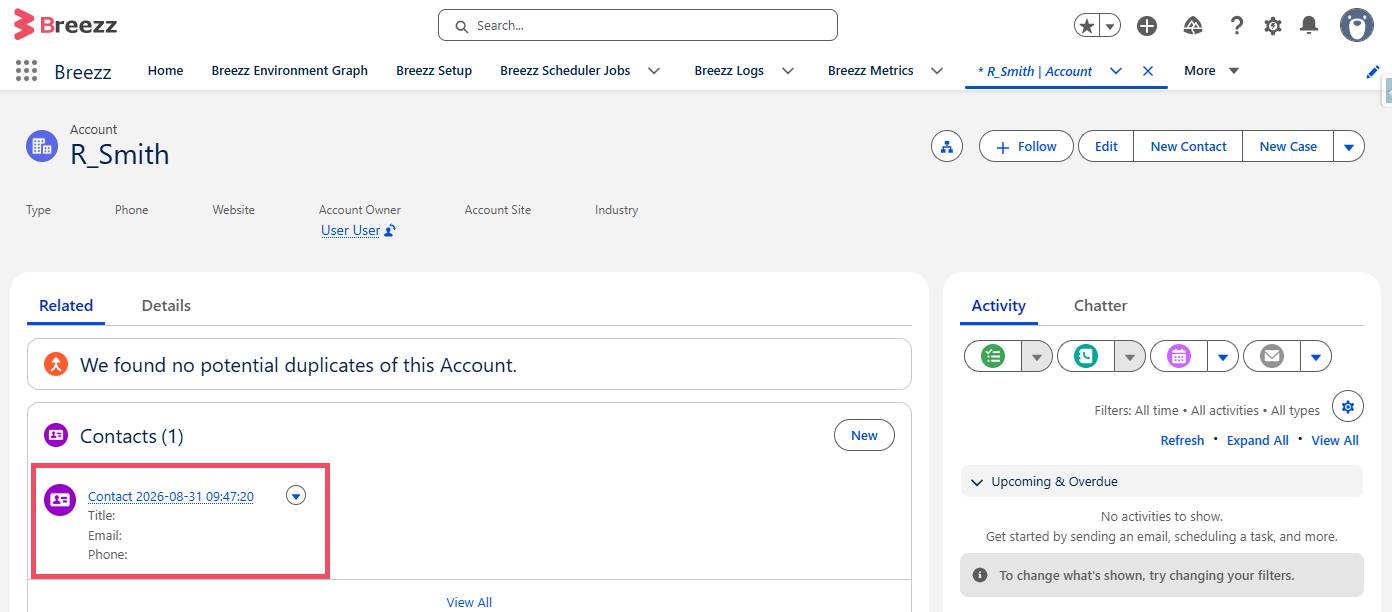Viewport: 1392px width, 612px height.
Task: Expand Breezz Logs dropdown chevron
Action: pyautogui.click(x=788, y=71)
